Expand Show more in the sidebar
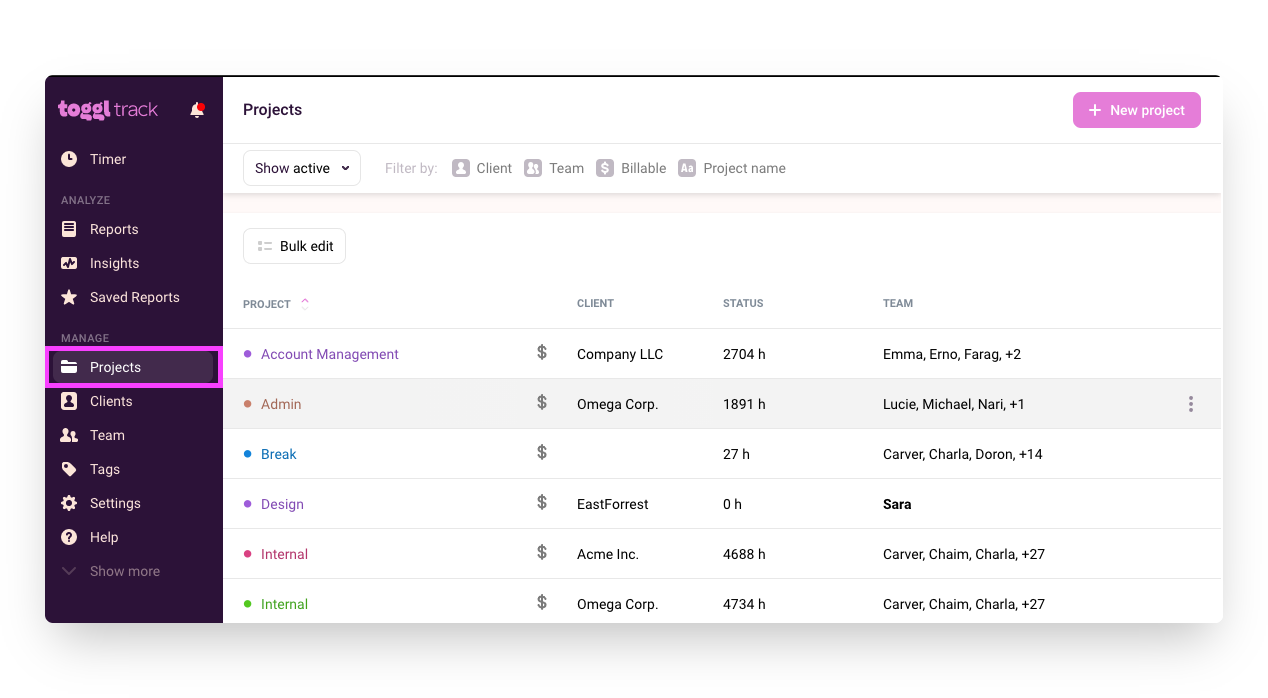The width and height of the screenshot is (1268, 698). click(124, 571)
